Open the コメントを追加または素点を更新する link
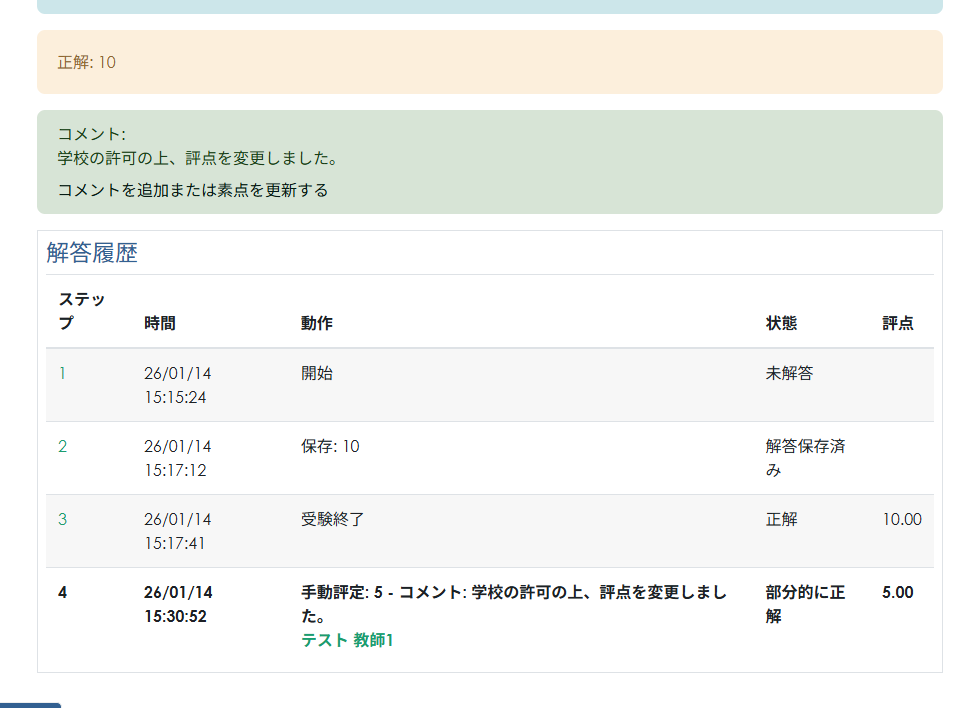Viewport: 968px width, 708px height. coord(192,190)
